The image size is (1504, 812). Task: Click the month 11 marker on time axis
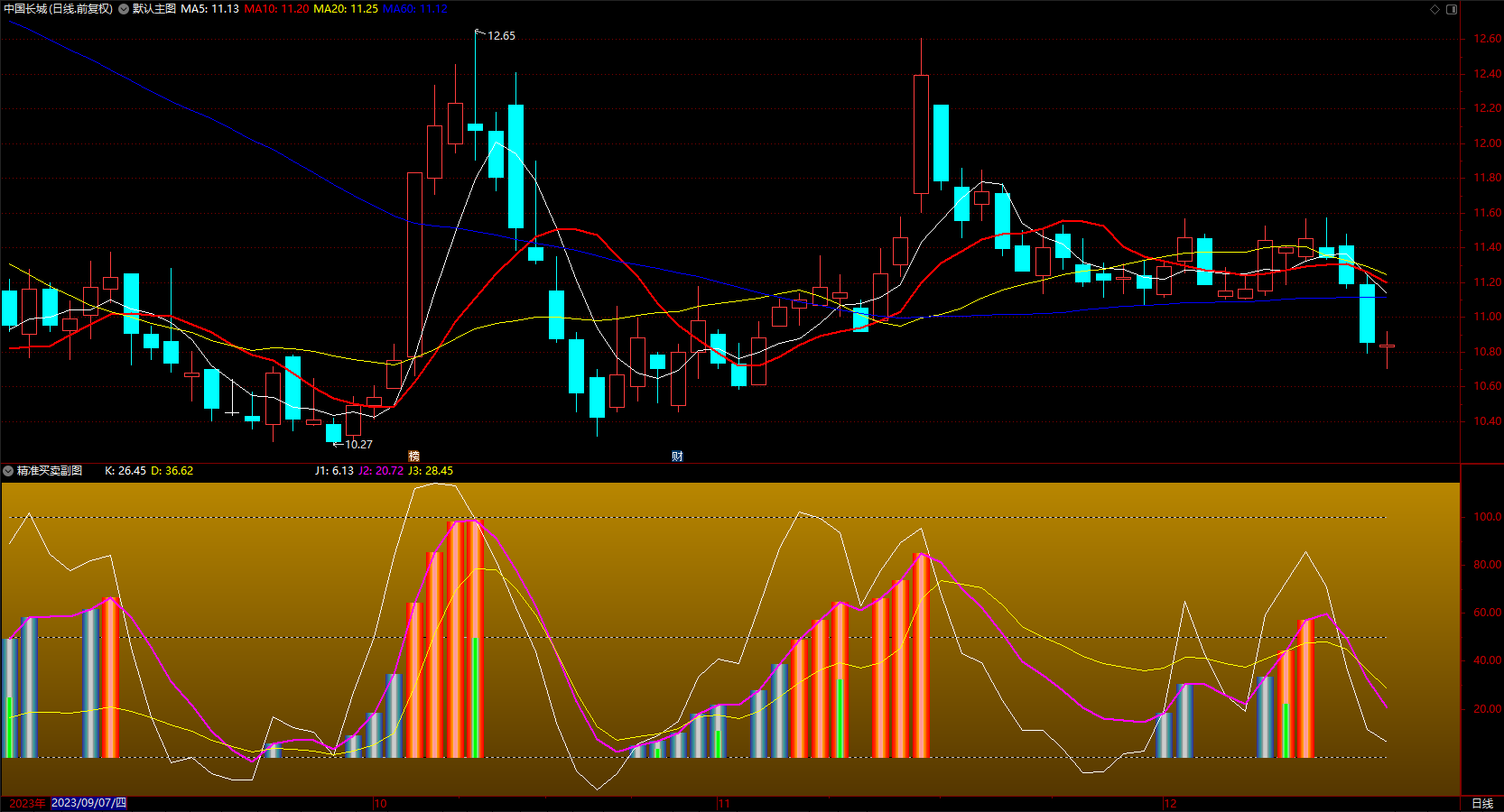(724, 803)
